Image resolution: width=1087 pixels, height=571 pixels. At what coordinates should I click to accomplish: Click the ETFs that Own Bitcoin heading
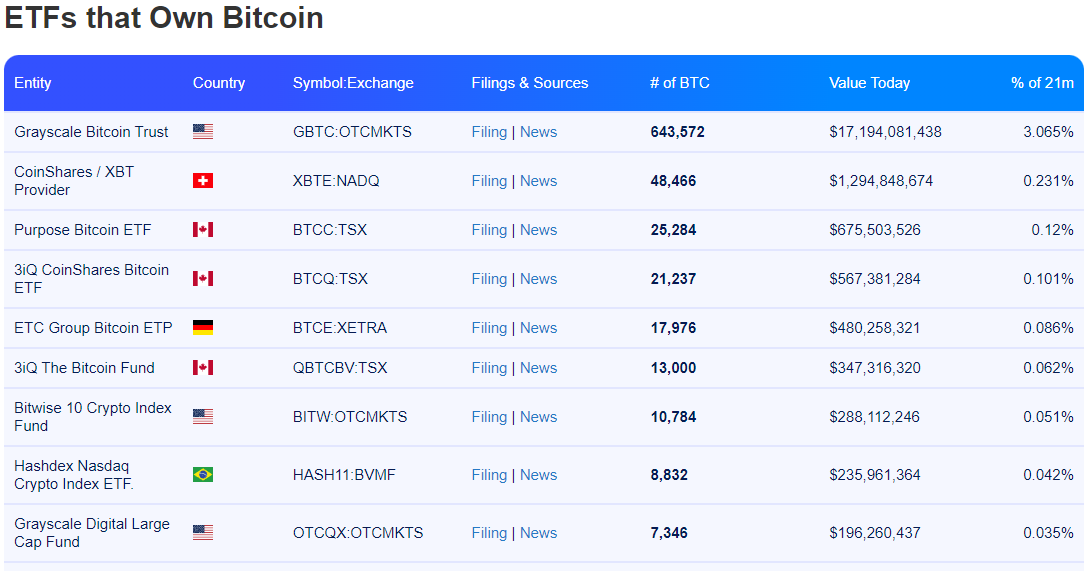164,17
